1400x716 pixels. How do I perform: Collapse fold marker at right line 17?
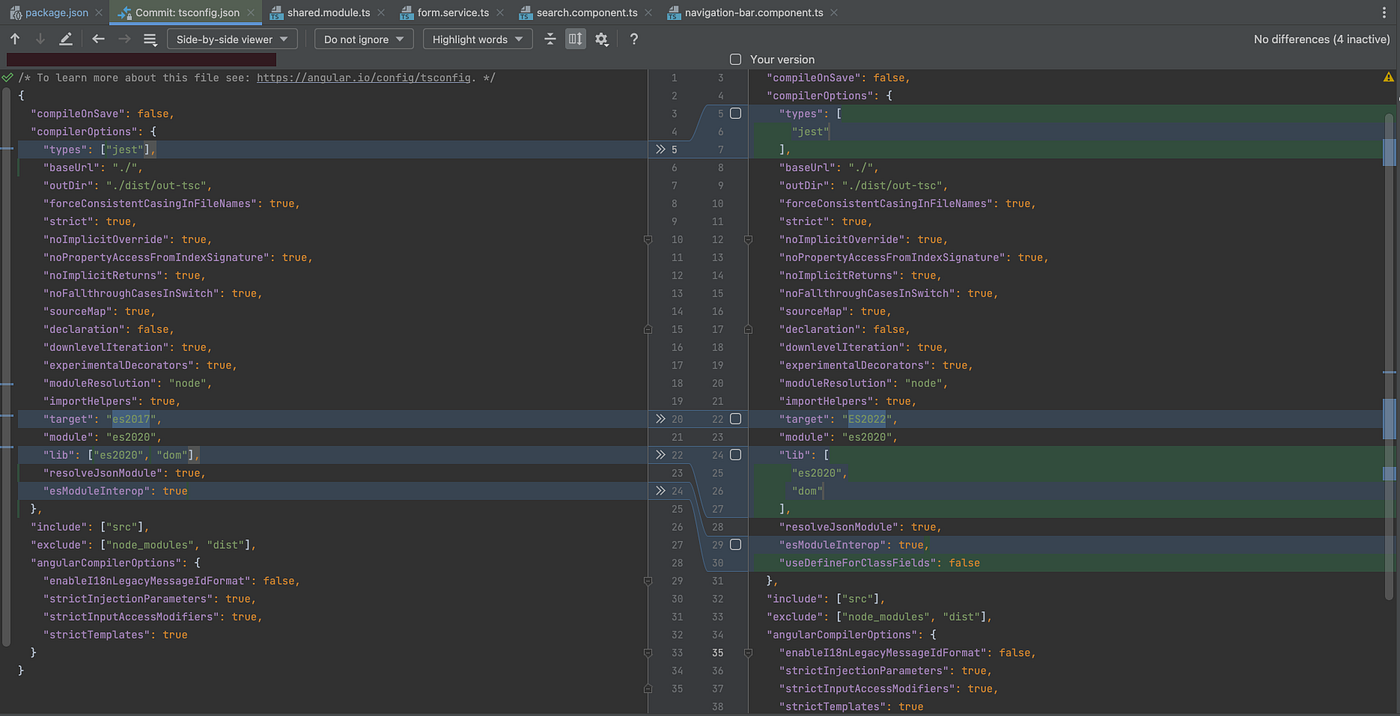749,329
